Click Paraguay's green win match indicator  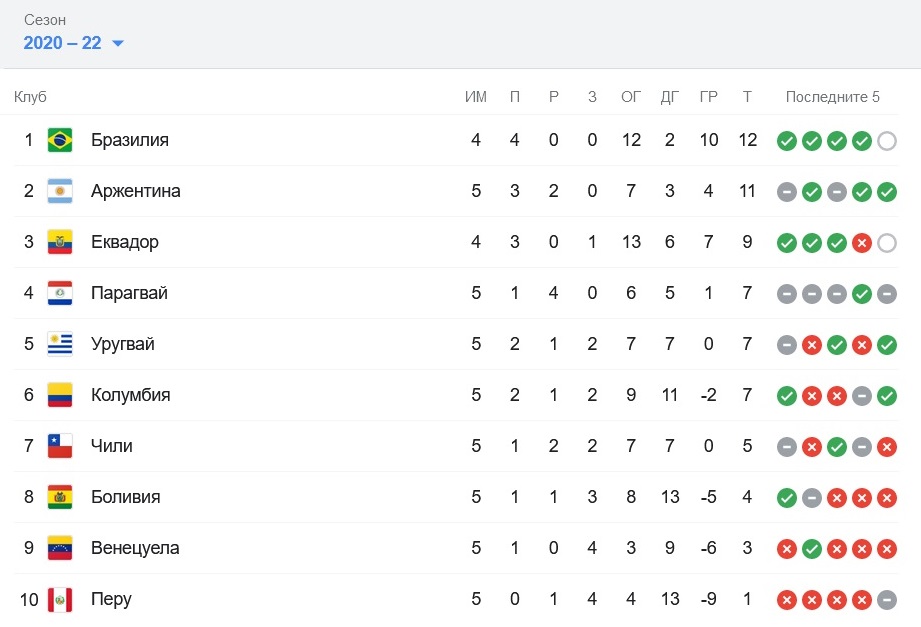click(862, 294)
